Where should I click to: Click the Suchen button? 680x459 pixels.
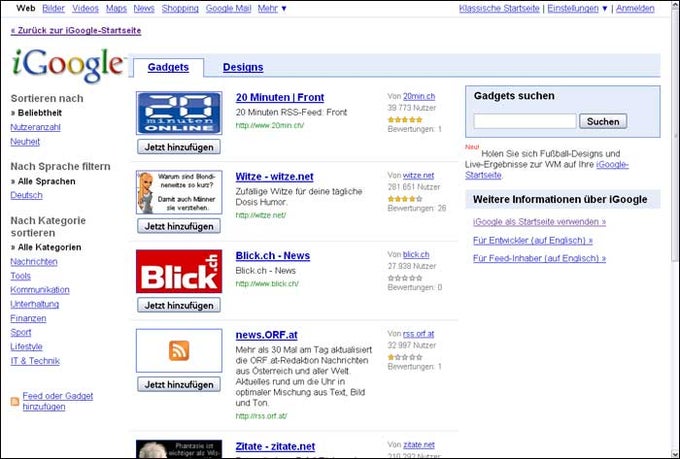point(603,121)
